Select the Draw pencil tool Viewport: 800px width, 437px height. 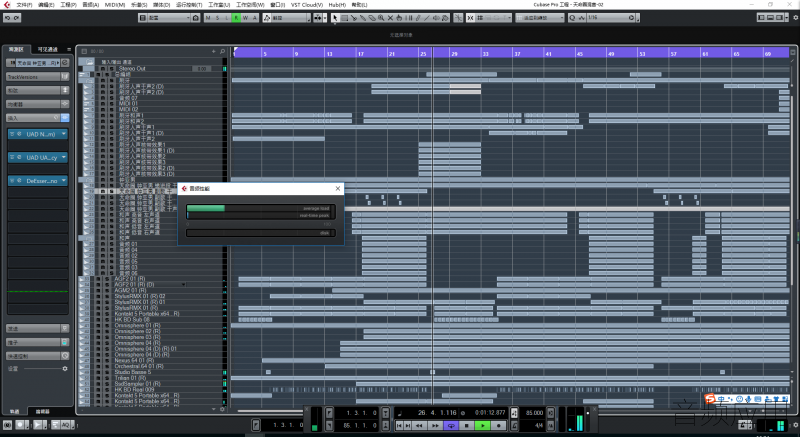[418, 18]
